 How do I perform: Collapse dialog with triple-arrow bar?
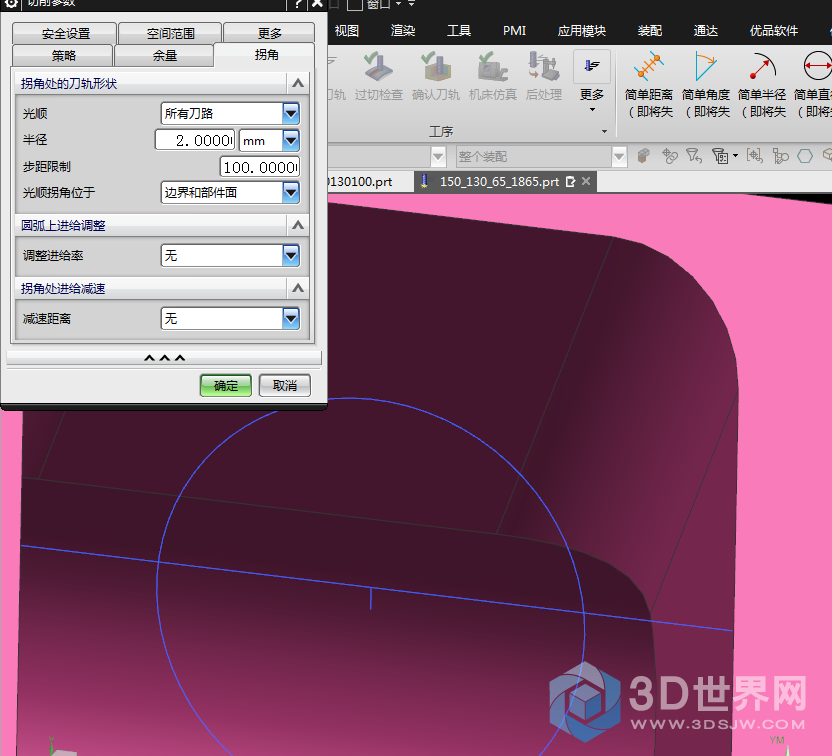pyautogui.click(x=164, y=358)
